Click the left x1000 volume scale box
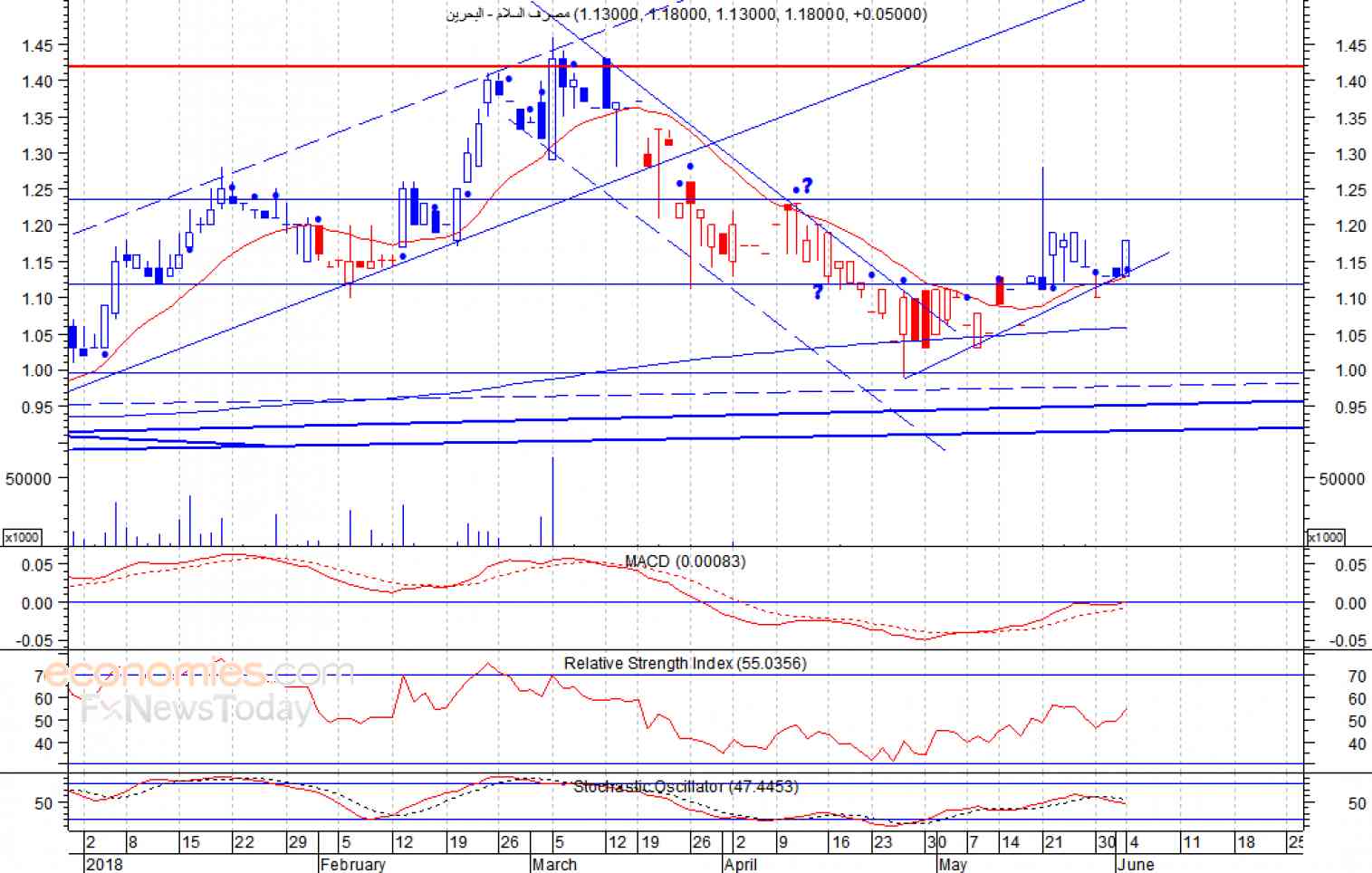 point(22,537)
